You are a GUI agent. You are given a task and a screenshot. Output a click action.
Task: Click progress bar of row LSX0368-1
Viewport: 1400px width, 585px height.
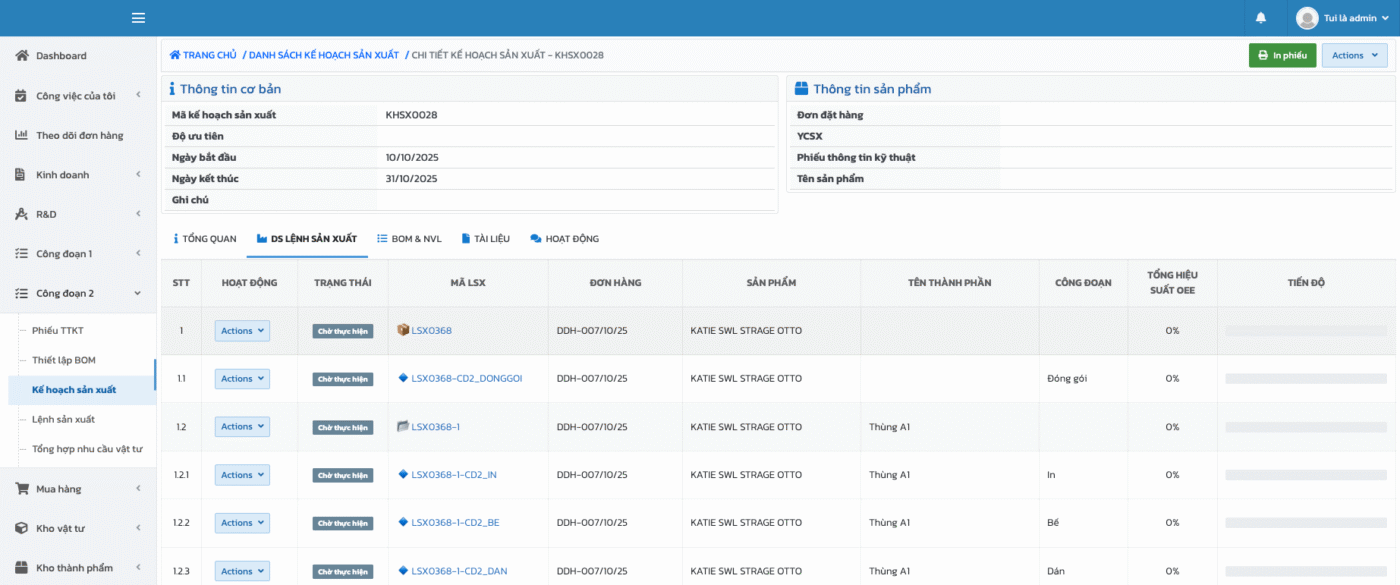1305,427
